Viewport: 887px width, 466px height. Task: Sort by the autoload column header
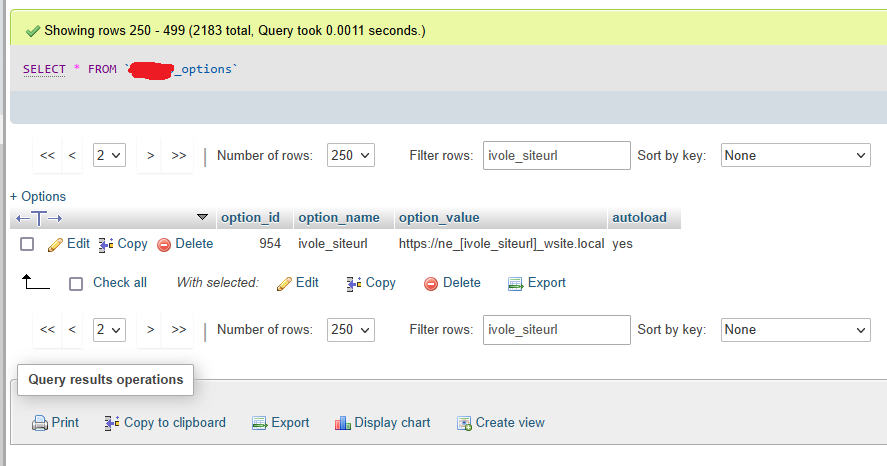639,218
